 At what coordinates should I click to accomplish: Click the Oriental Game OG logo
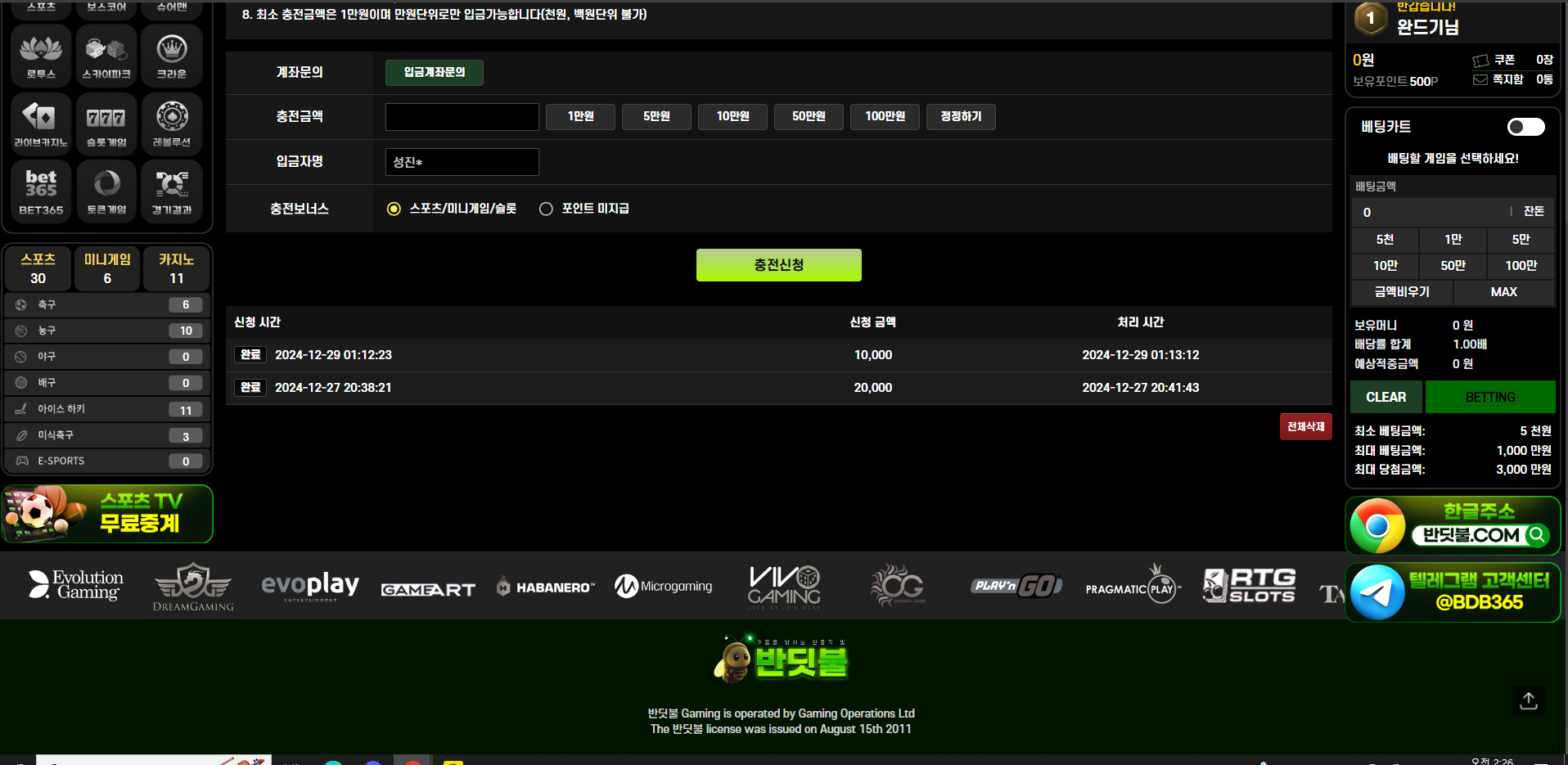(x=898, y=586)
